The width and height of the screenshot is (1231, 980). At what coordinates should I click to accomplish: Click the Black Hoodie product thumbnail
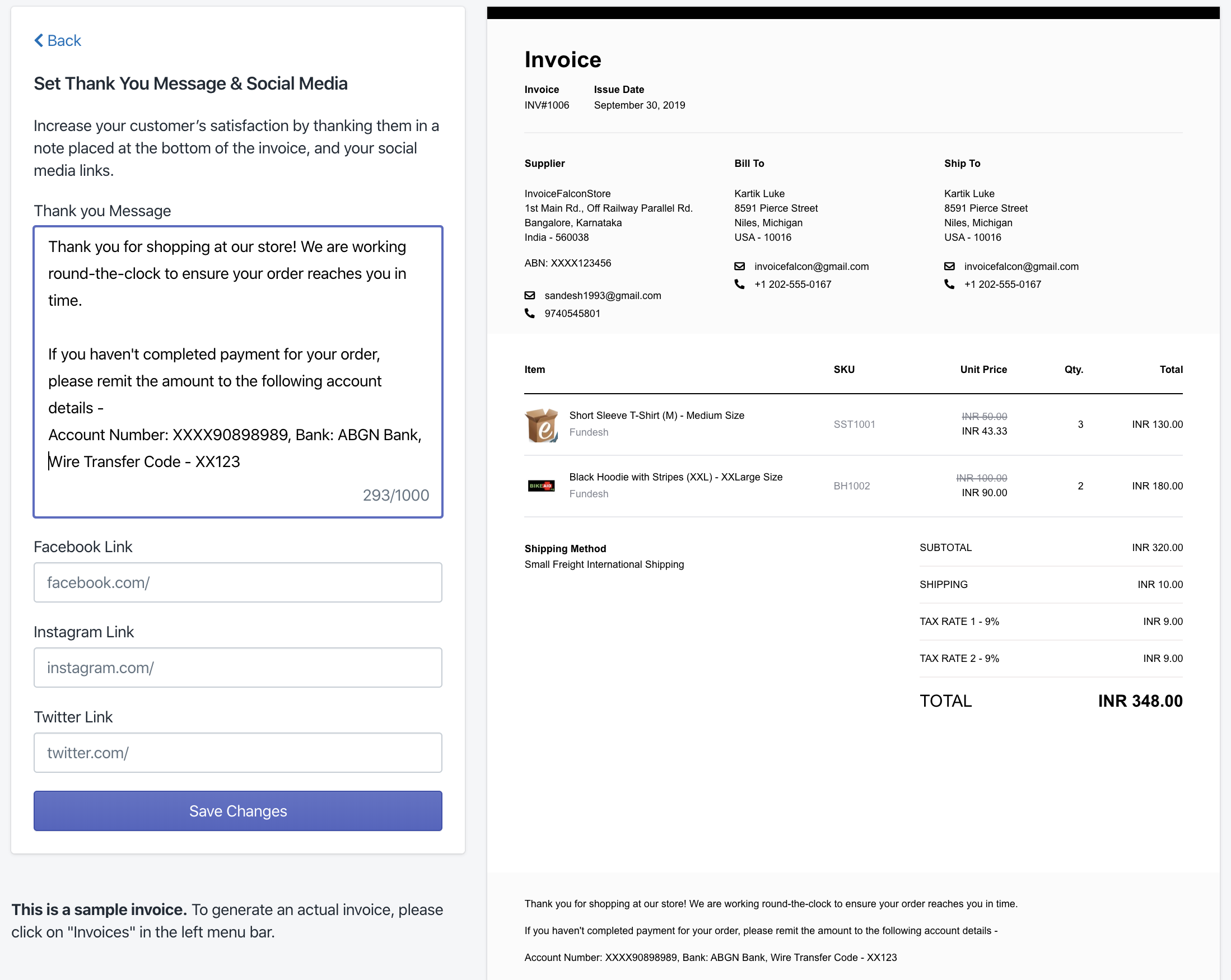(x=541, y=486)
